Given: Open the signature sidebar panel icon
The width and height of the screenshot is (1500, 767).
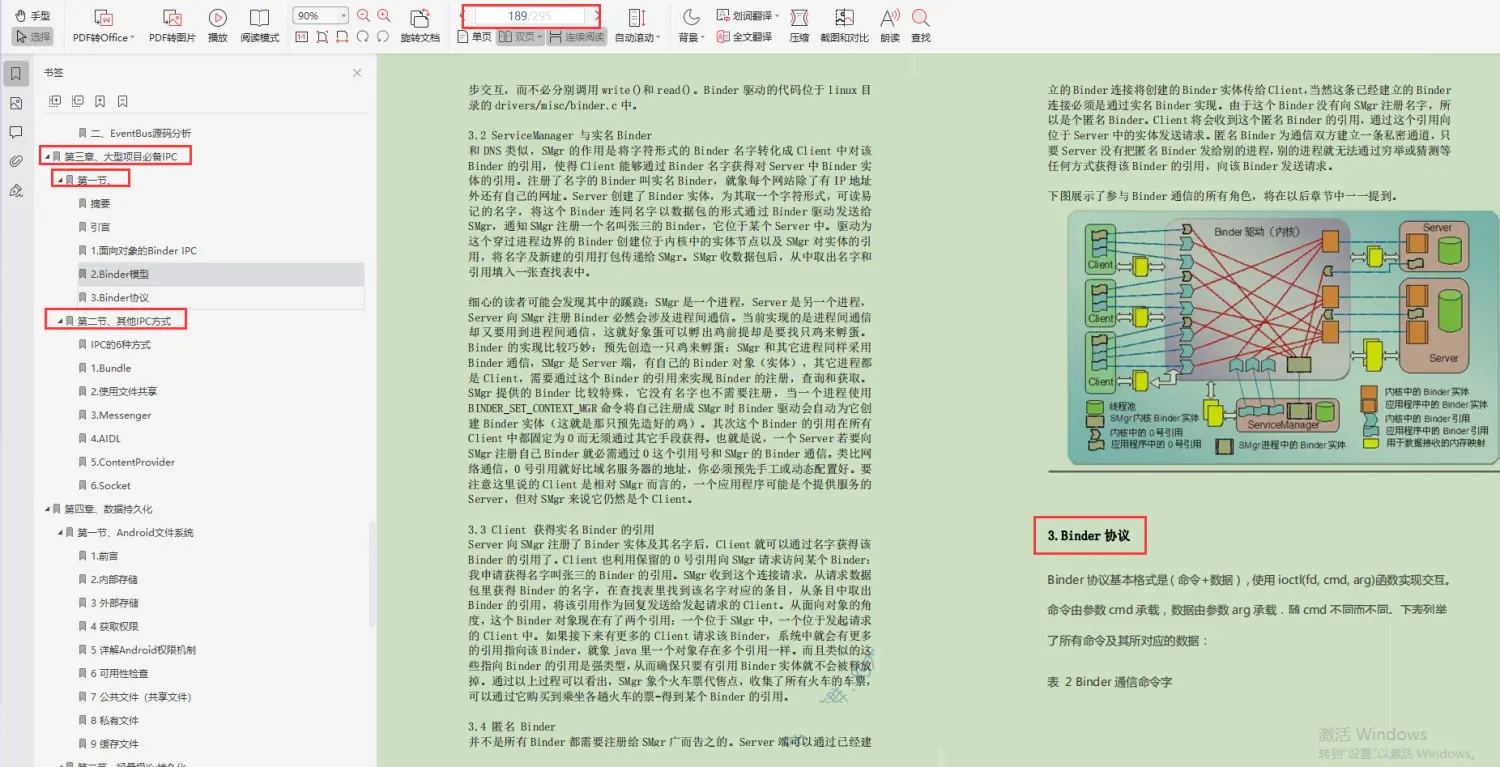Looking at the screenshot, I should pyautogui.click(x=16, y=190).
